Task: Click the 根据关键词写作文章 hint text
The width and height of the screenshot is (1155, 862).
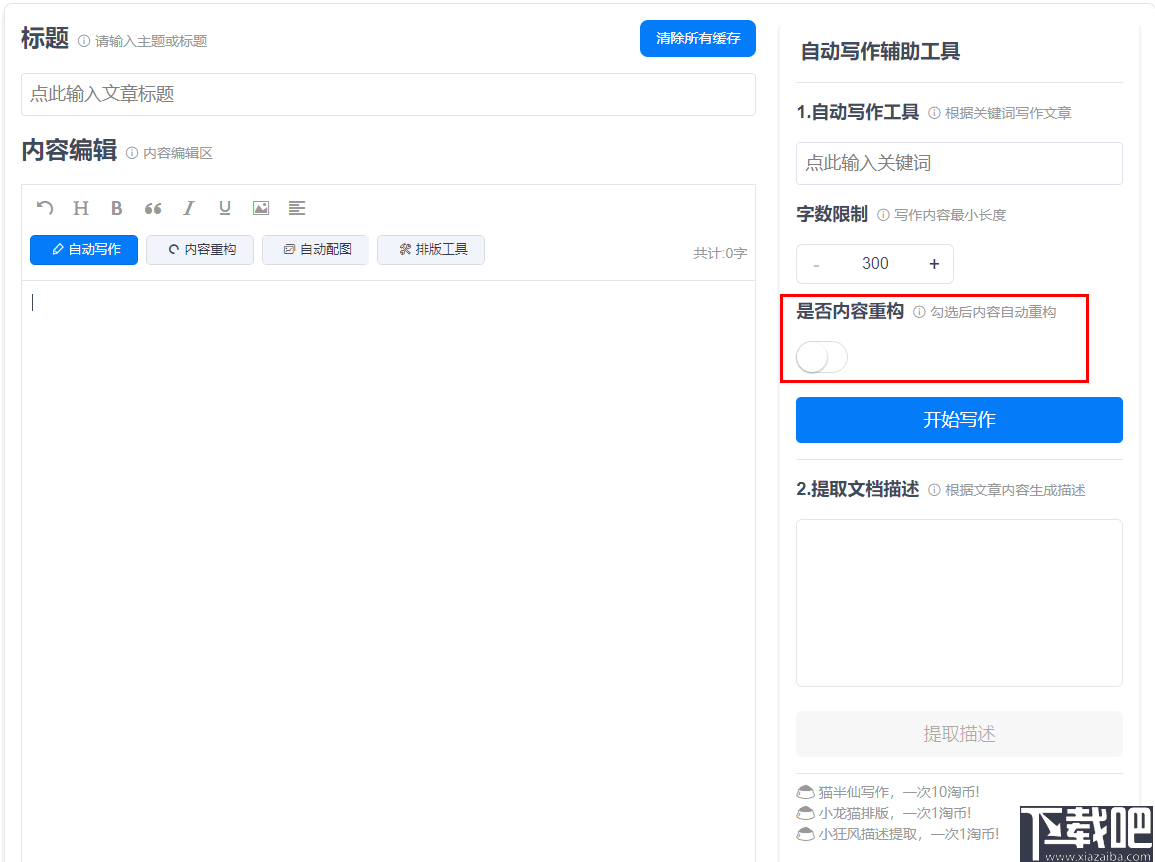Action: pos(1008,113)
